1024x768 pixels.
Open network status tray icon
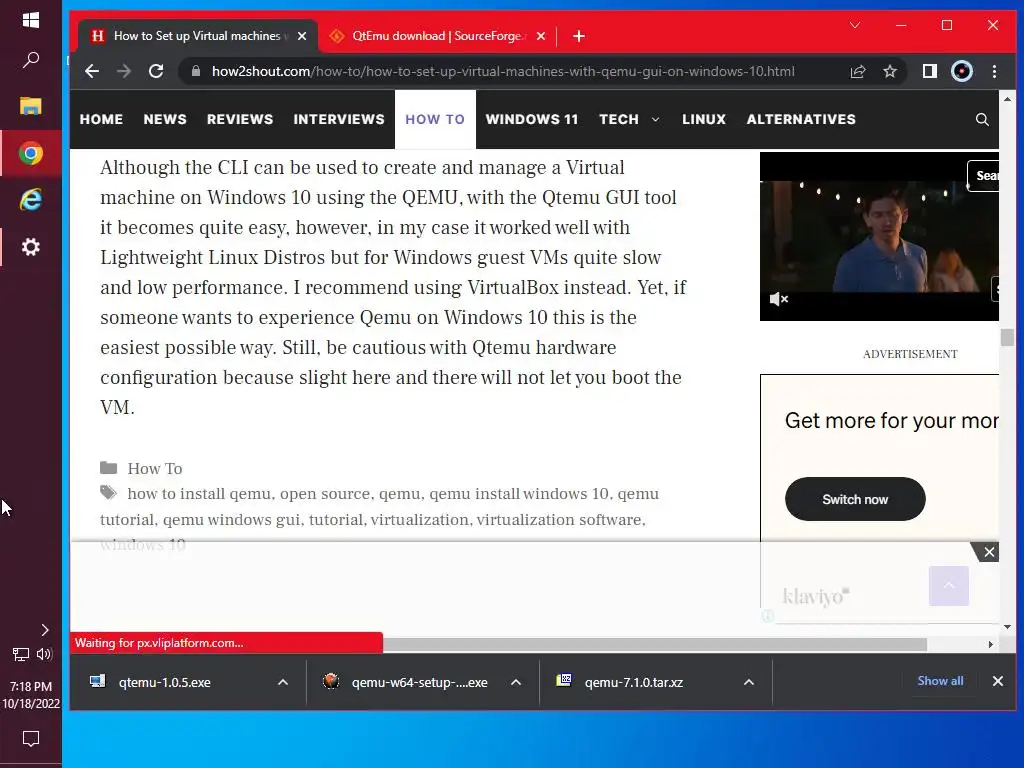(x=20, y=654)
